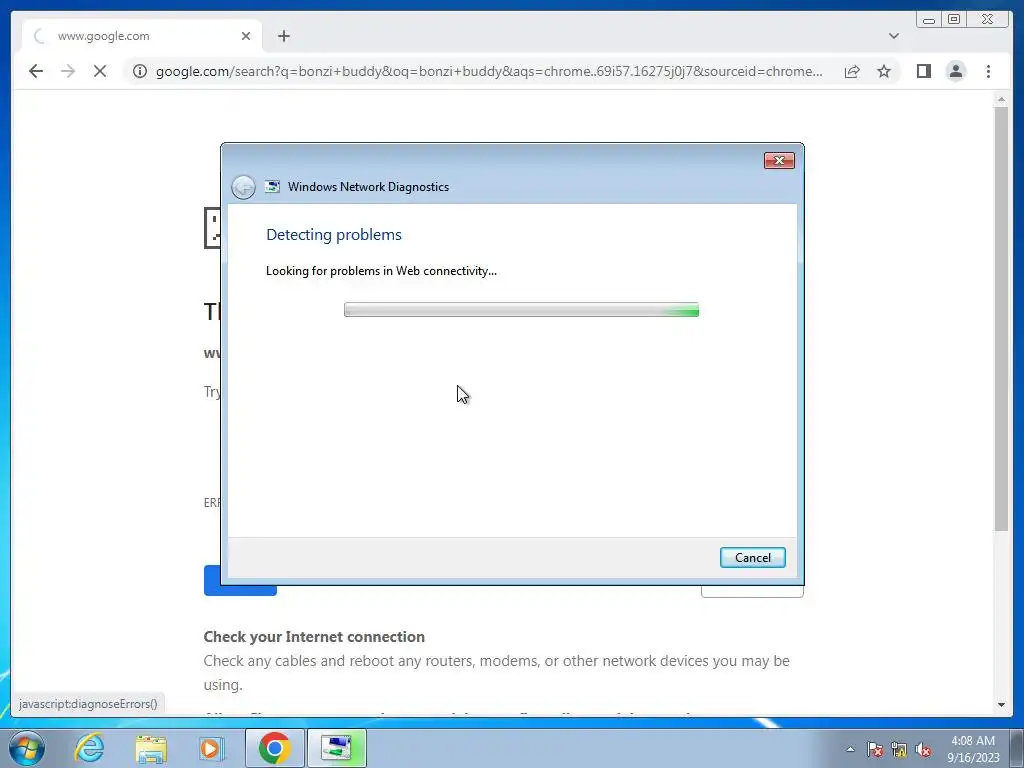Expand the tab search chevron
1024x768 pixels.
893,36
